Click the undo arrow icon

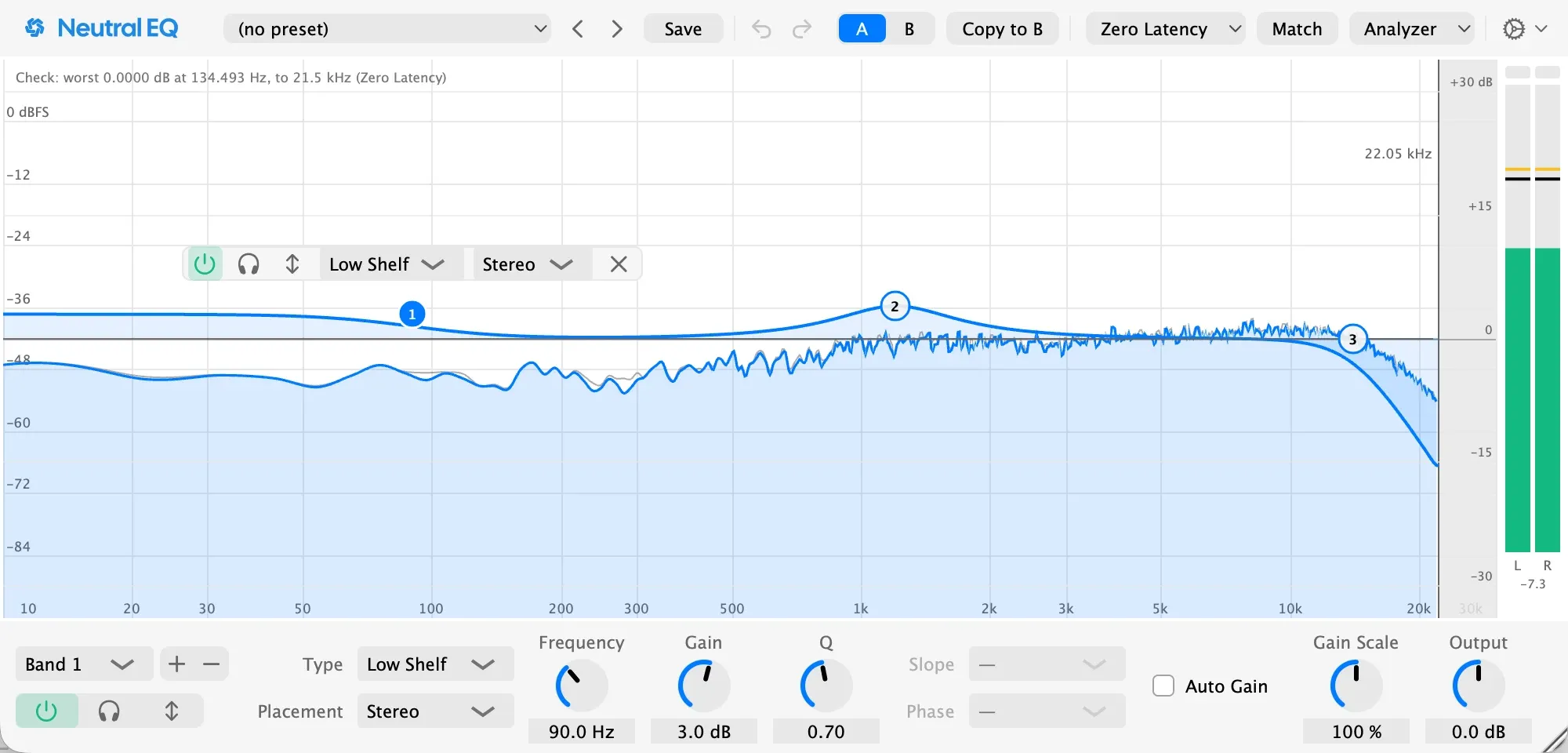click(x=761, y=29)
